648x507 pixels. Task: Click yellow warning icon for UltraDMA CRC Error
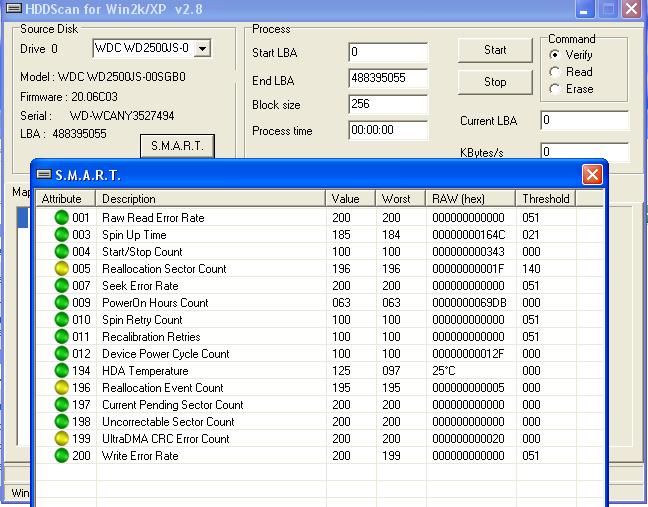(x=62, y=438)
